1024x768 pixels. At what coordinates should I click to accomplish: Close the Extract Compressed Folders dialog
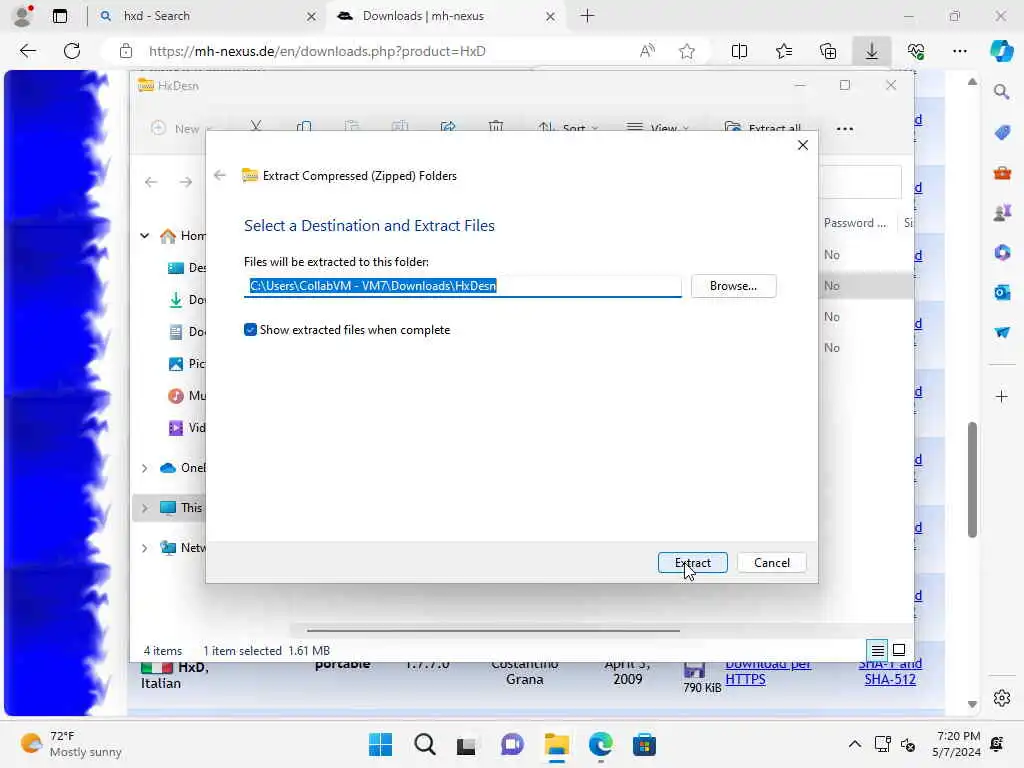click(x=803, y=145)
